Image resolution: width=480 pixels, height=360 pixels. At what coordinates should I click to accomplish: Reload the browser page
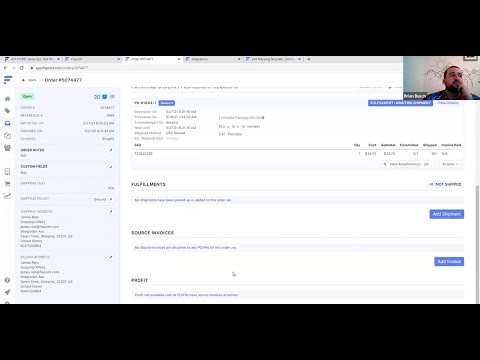(22, 68)
